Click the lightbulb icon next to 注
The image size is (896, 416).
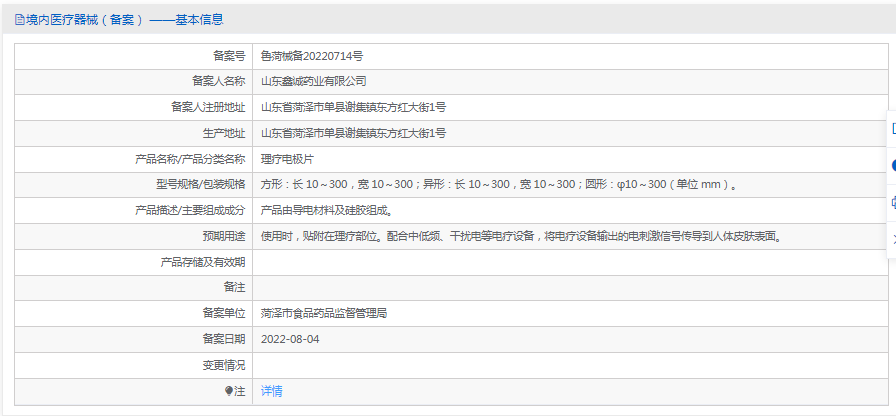pos(229,391)
